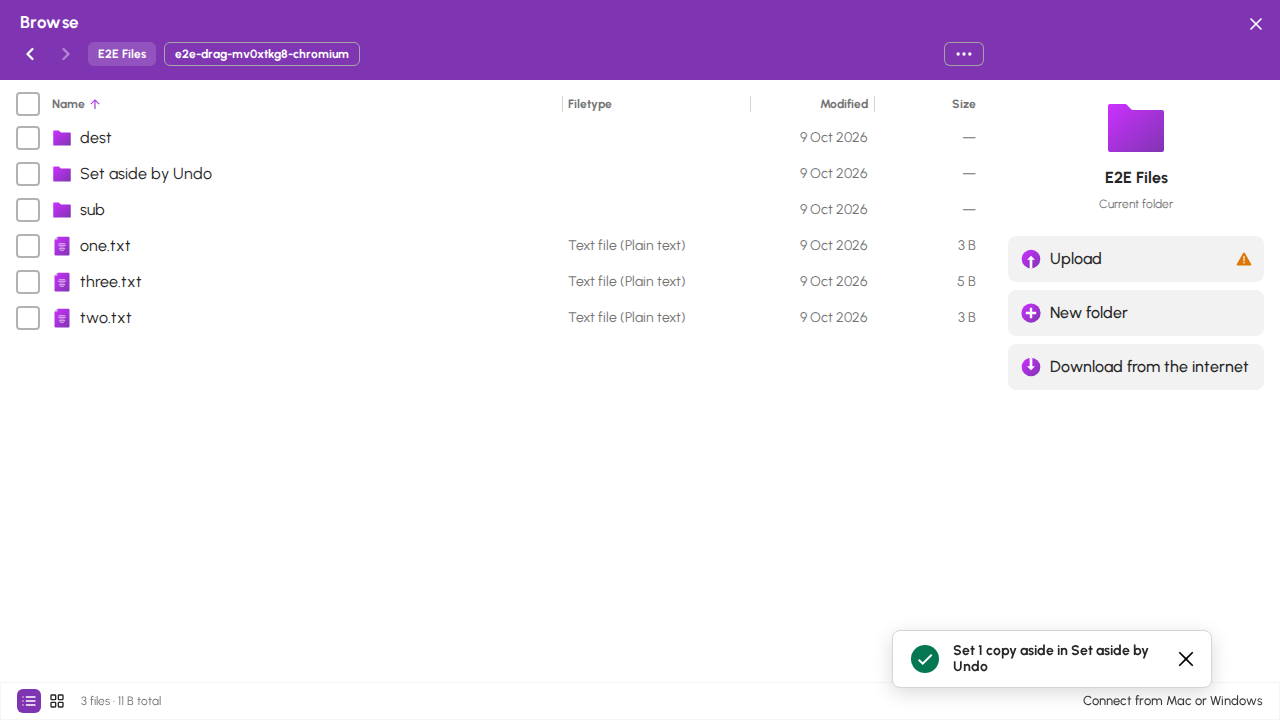Open the e2e-drag-mv0xtkg8-chromium breadcrumb
The width and height of the screenshot is (1280, 720).
(x=262, y=54)
